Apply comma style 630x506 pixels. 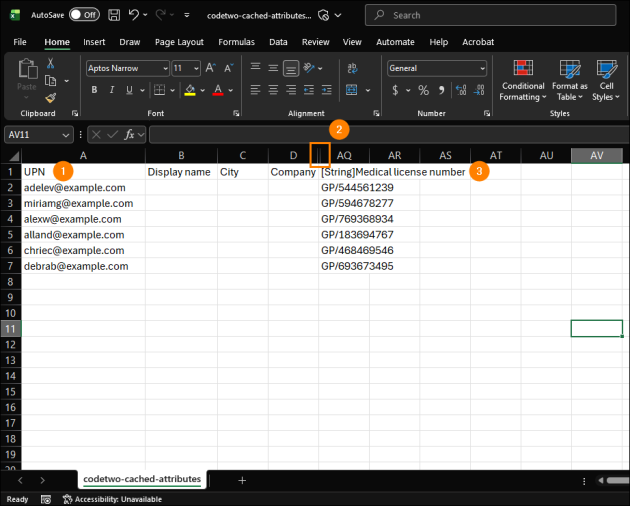coord(442,90)
